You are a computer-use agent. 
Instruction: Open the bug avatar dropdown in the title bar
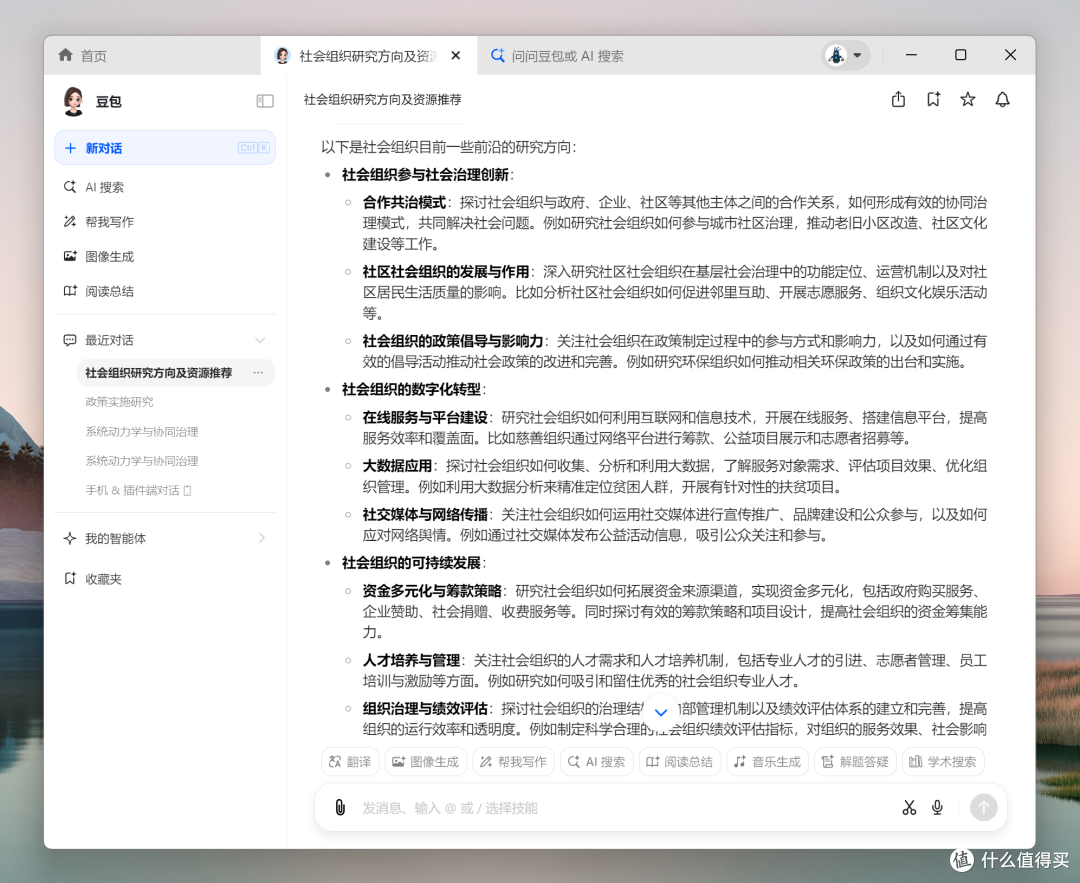coord(846,56)
